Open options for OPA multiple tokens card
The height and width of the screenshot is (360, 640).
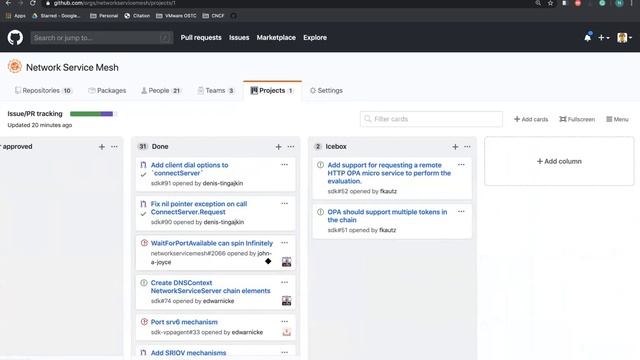[461, 211]
